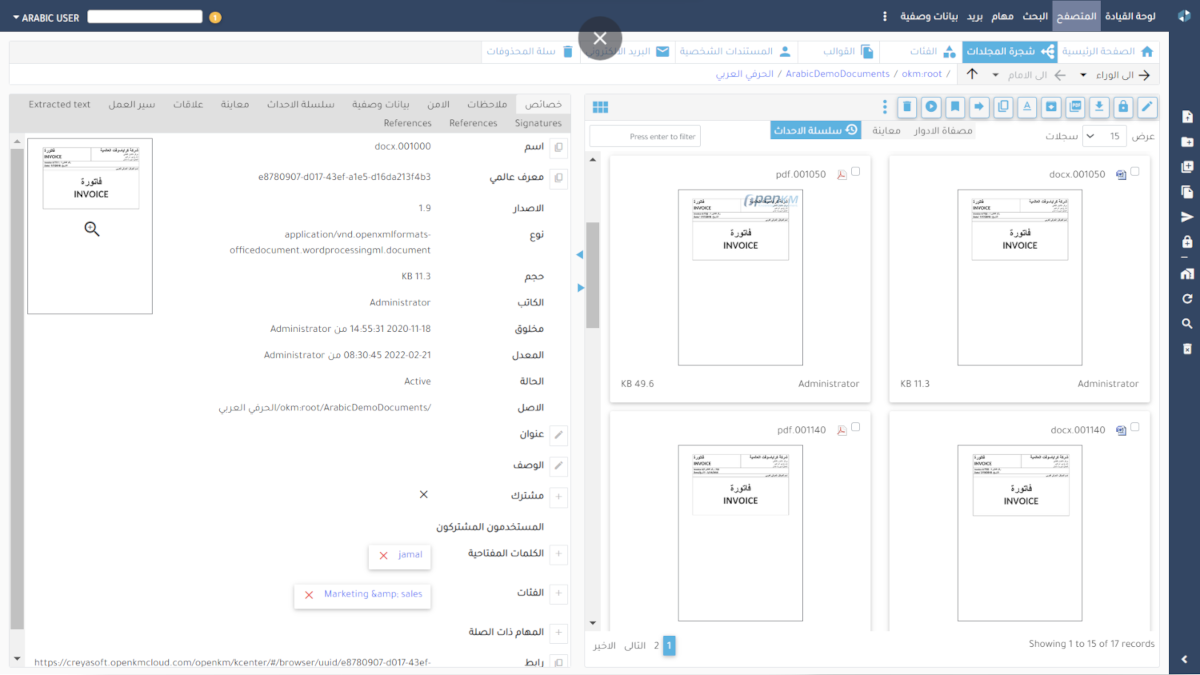Remove the Marketing & sales category tag
This screenshot has width=1200, height=675.
(309, 594)
